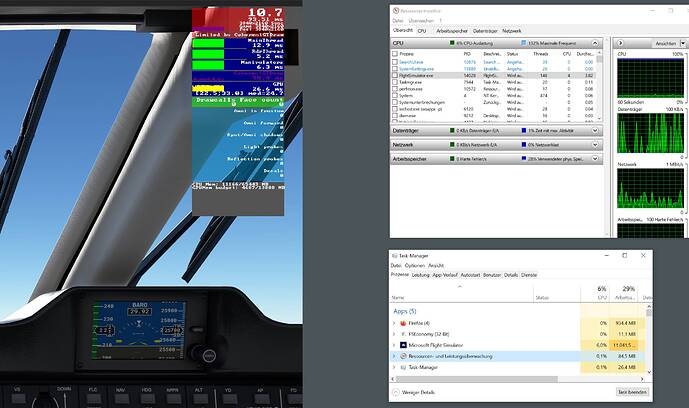Sort processes by the CPU column header

click(600, 293)
